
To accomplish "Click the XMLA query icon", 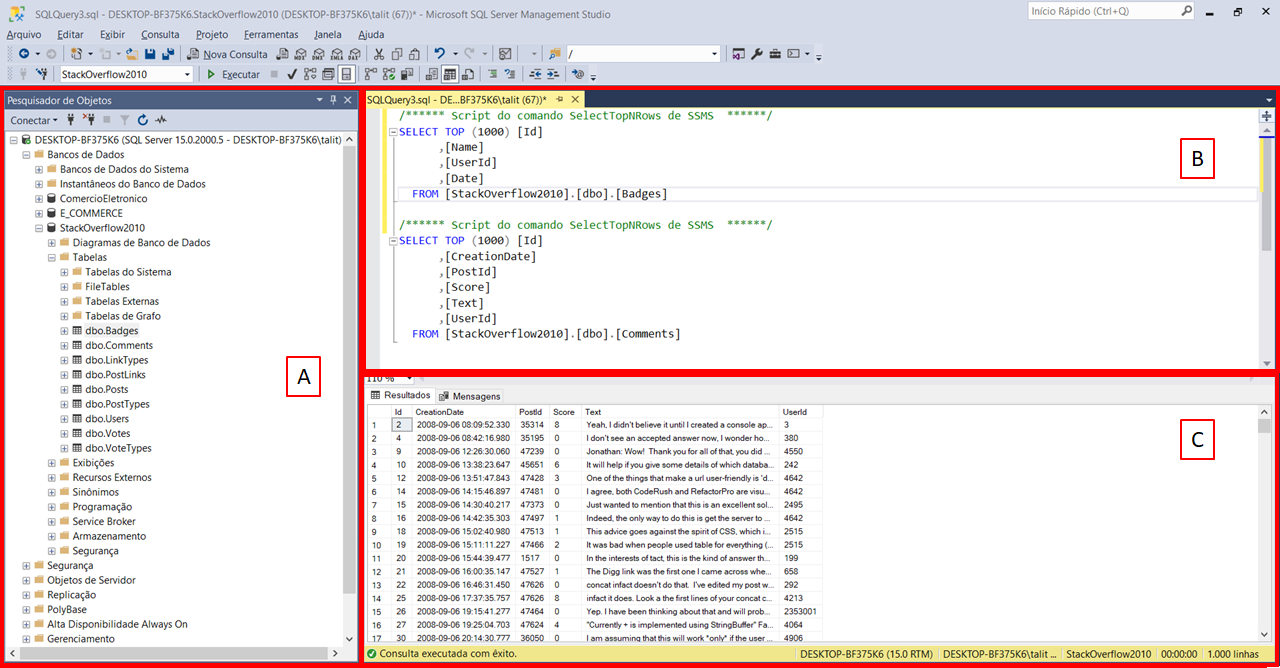I will click(337, 54).
